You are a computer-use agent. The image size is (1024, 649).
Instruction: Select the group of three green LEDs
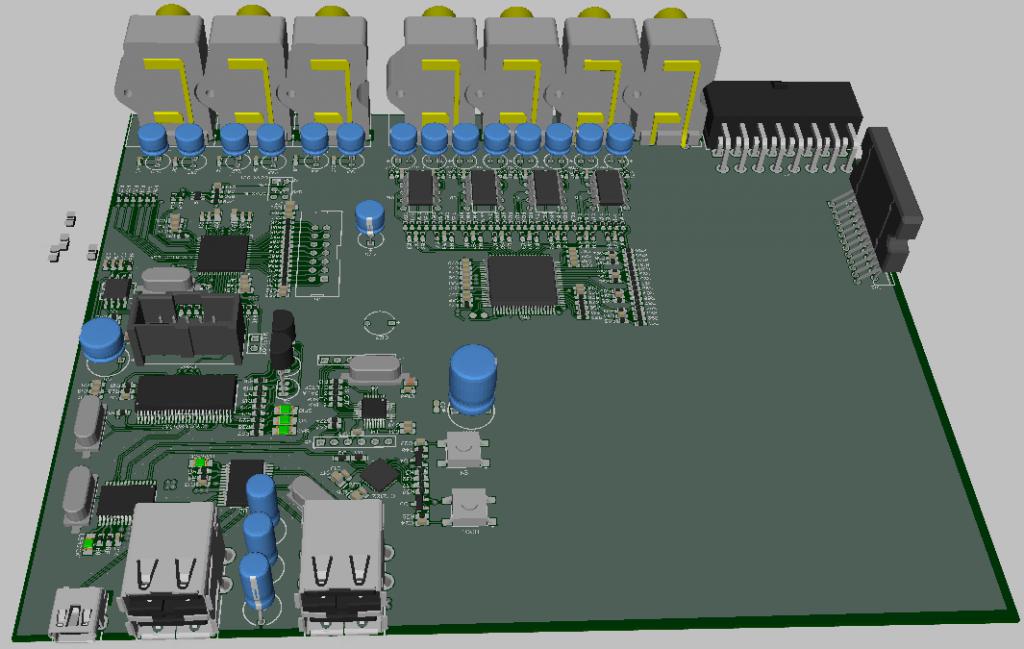coord(285,420)
